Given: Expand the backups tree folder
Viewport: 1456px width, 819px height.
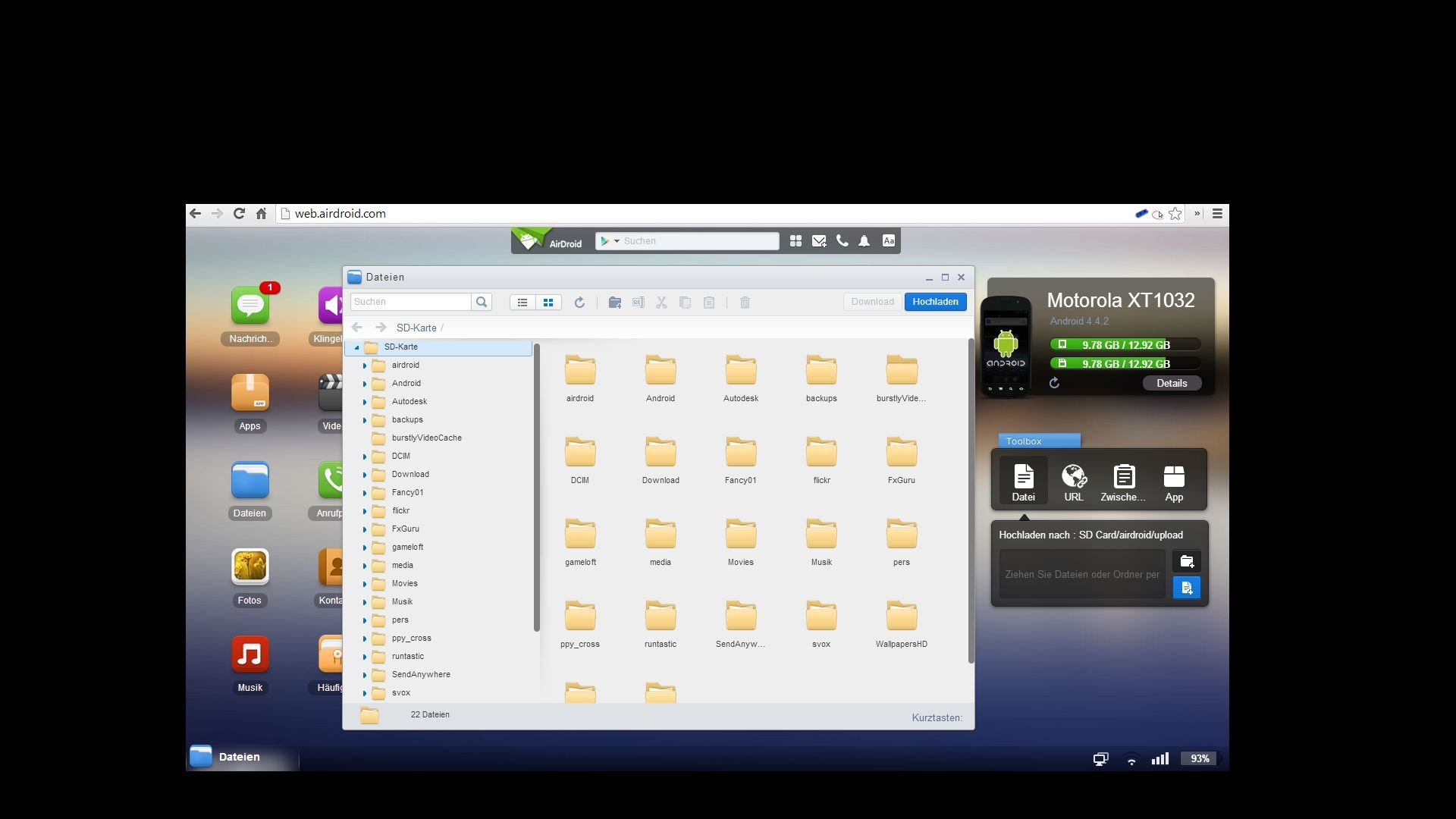Looking at the screenshot, I should tap(364, 420).
